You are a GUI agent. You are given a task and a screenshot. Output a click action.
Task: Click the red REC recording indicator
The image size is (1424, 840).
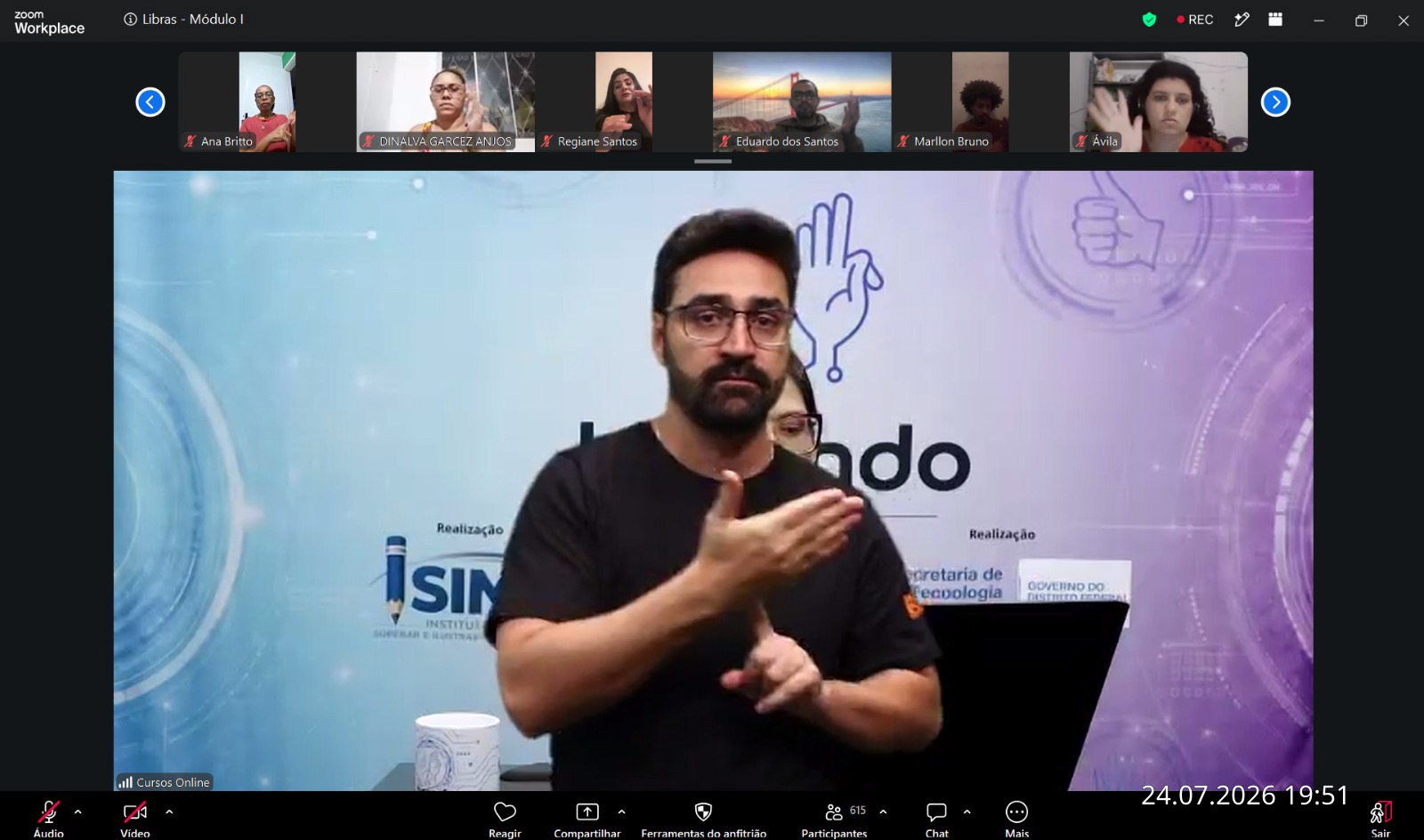[x=1194, y=20]
